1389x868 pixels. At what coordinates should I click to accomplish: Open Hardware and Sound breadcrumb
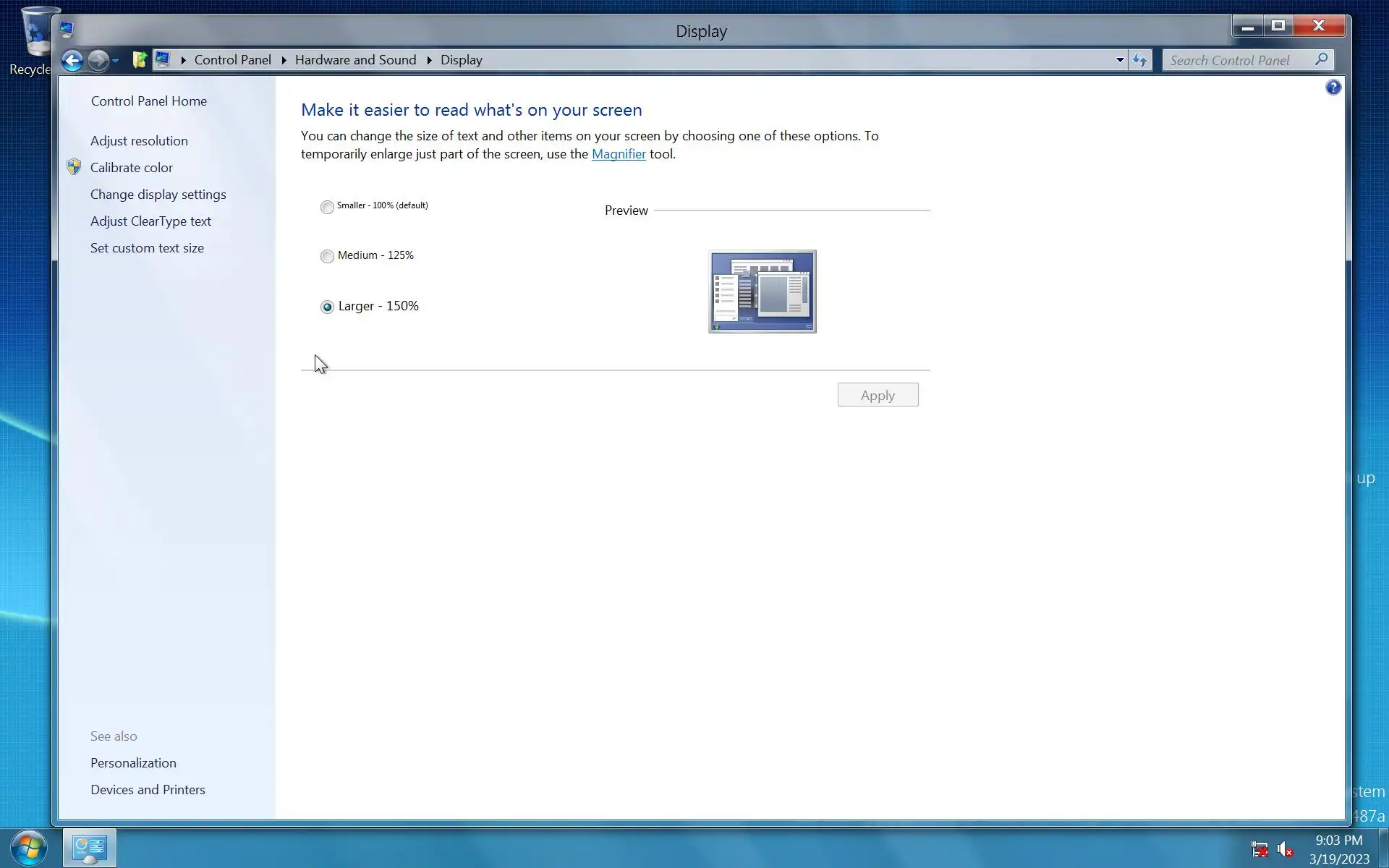pos(355,60)
